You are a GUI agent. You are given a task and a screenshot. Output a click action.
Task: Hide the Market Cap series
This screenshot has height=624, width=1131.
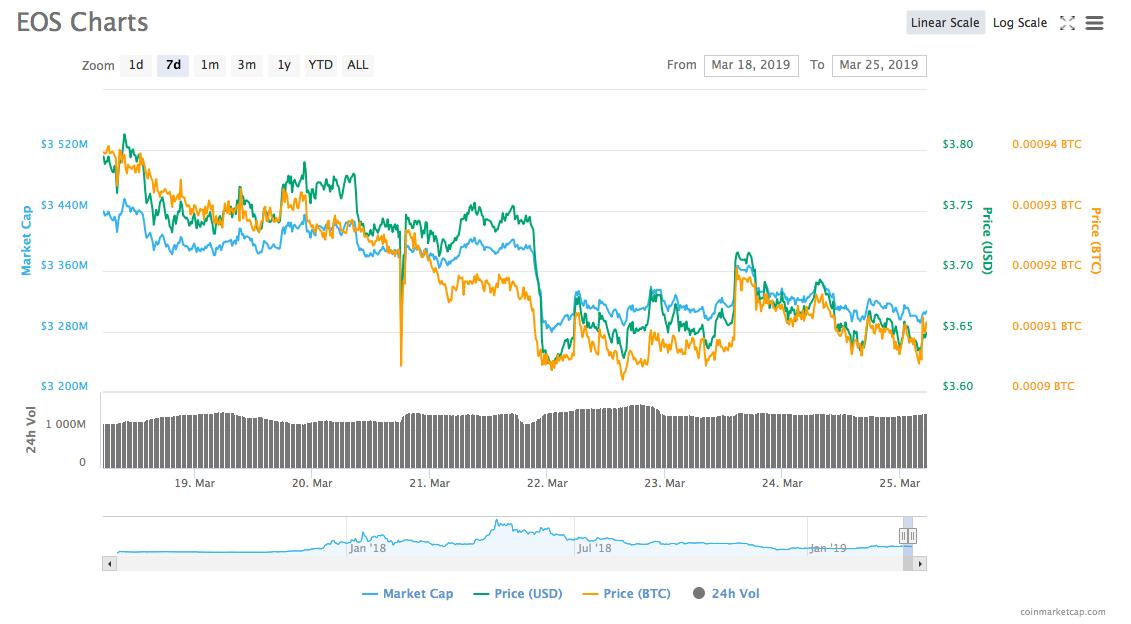click(408, 594)
